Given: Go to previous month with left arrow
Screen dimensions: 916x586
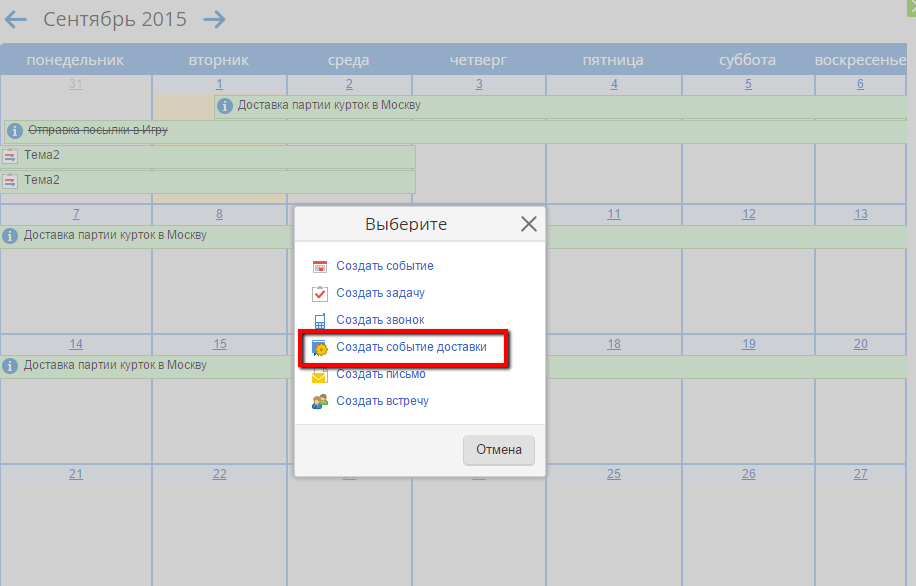Looking at the screenshot, I should pyautogui.click(x=16, y=20).
